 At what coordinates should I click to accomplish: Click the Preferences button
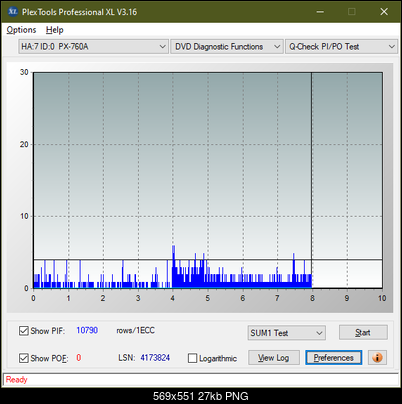[x=334, y=358]
